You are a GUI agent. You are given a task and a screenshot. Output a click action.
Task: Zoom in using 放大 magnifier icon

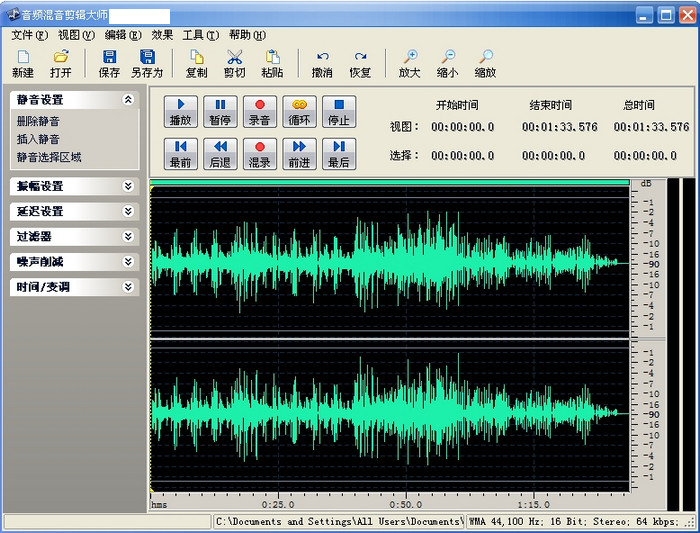point(410,63)
